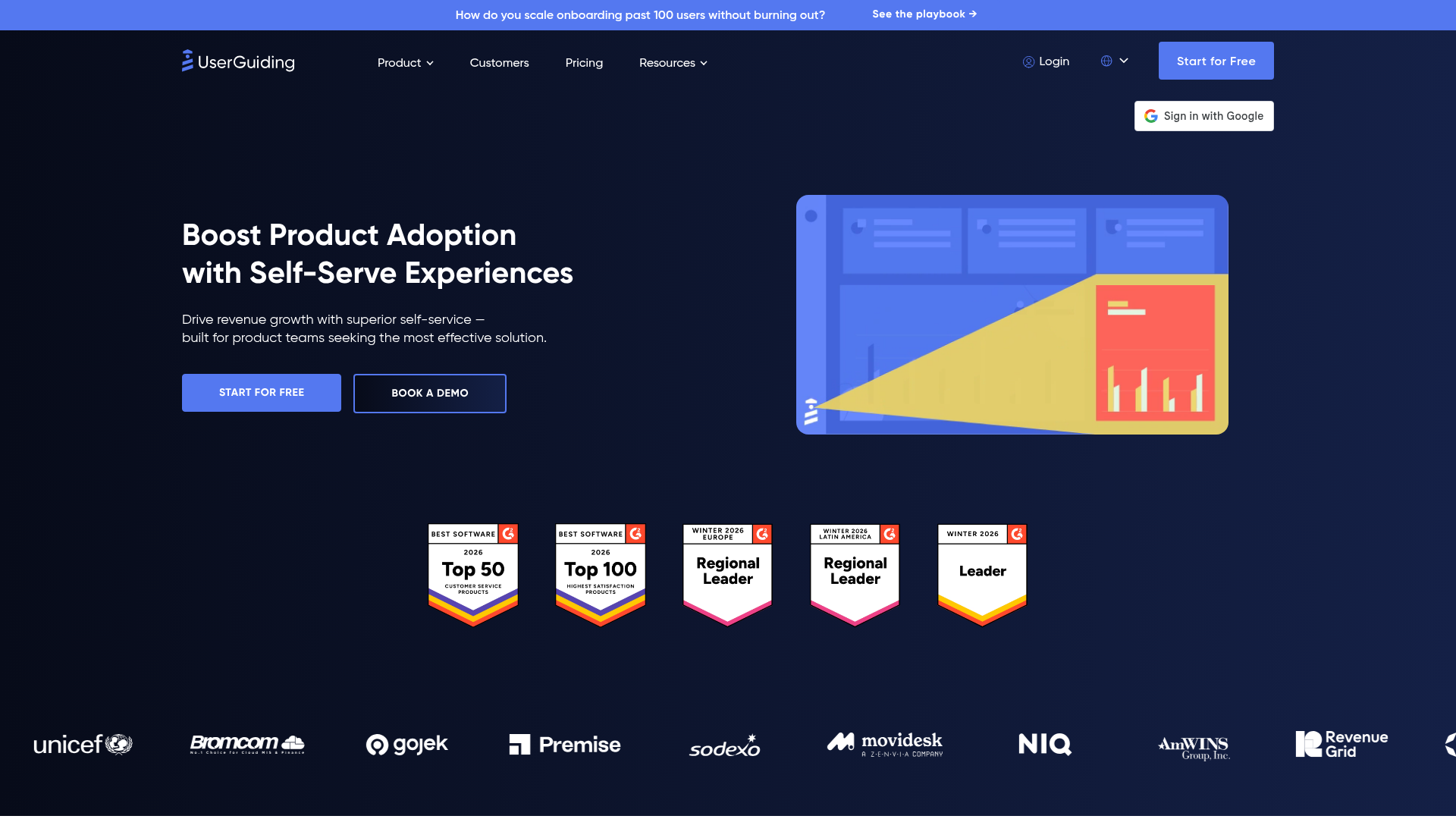Viewport: 1456px width, 819px height.
Task: Click the Start for Free button
Action: 1216,61
